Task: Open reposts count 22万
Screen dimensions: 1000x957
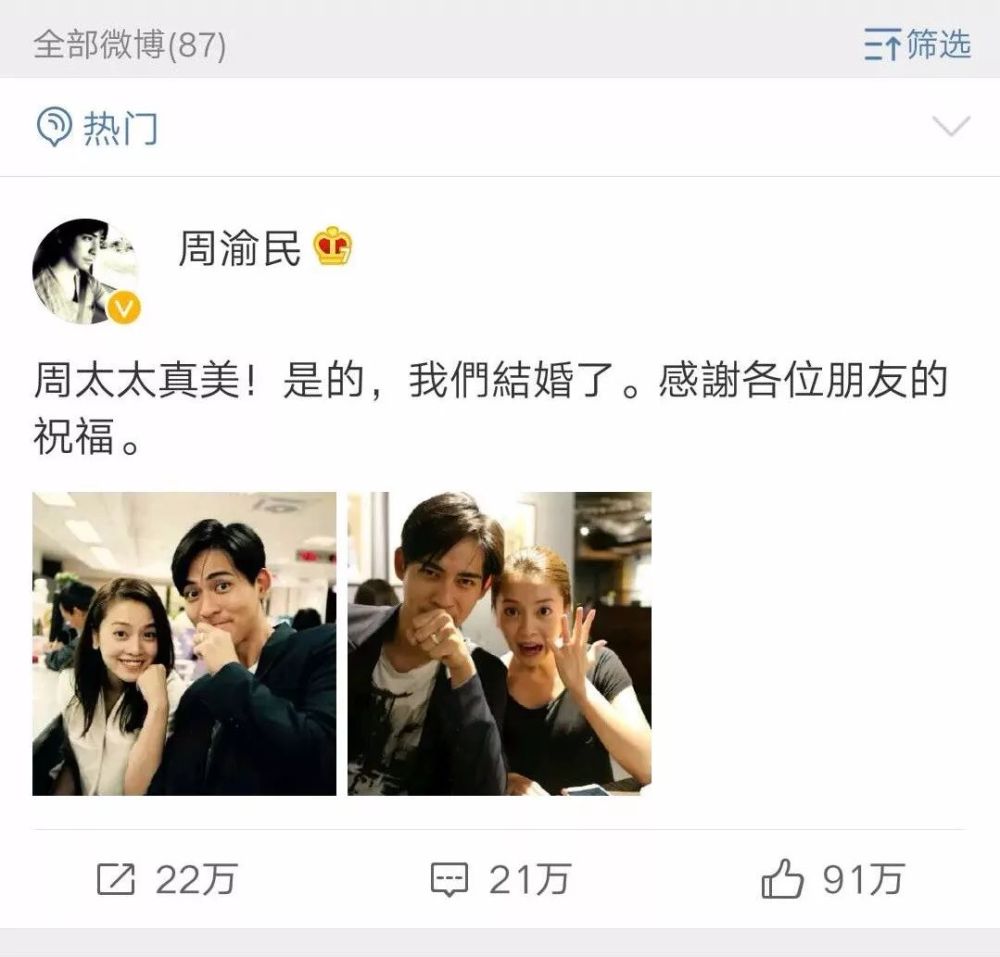Action: point(196,880)
